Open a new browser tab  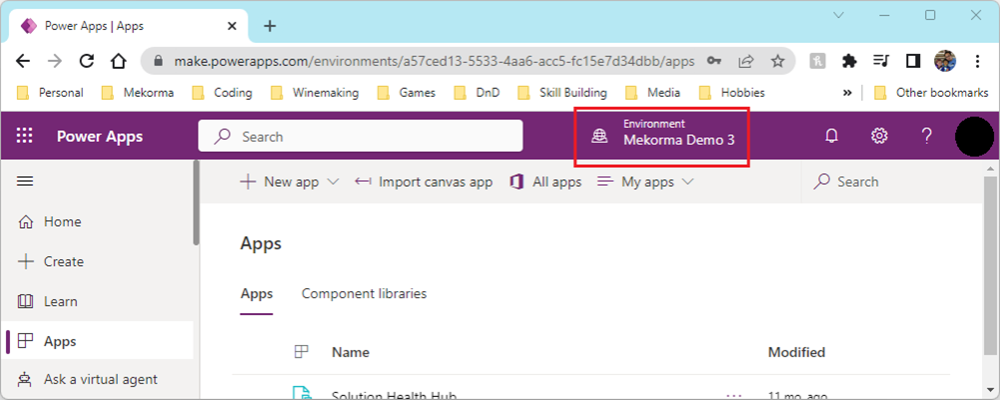pyautogui.click(x=269, y=26)
